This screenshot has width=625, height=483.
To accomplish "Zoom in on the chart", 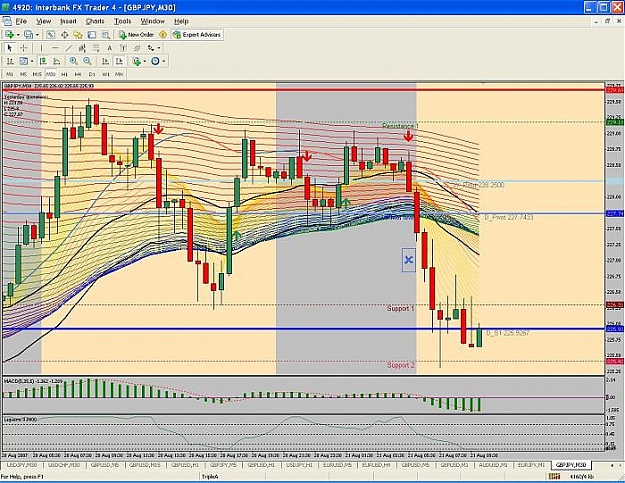I will coord(73,61).
